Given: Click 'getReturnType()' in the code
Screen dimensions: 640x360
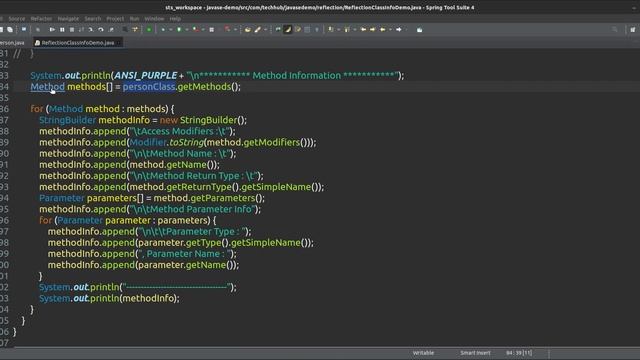Looking at the screenshot, I should click(x=202, y=187).
